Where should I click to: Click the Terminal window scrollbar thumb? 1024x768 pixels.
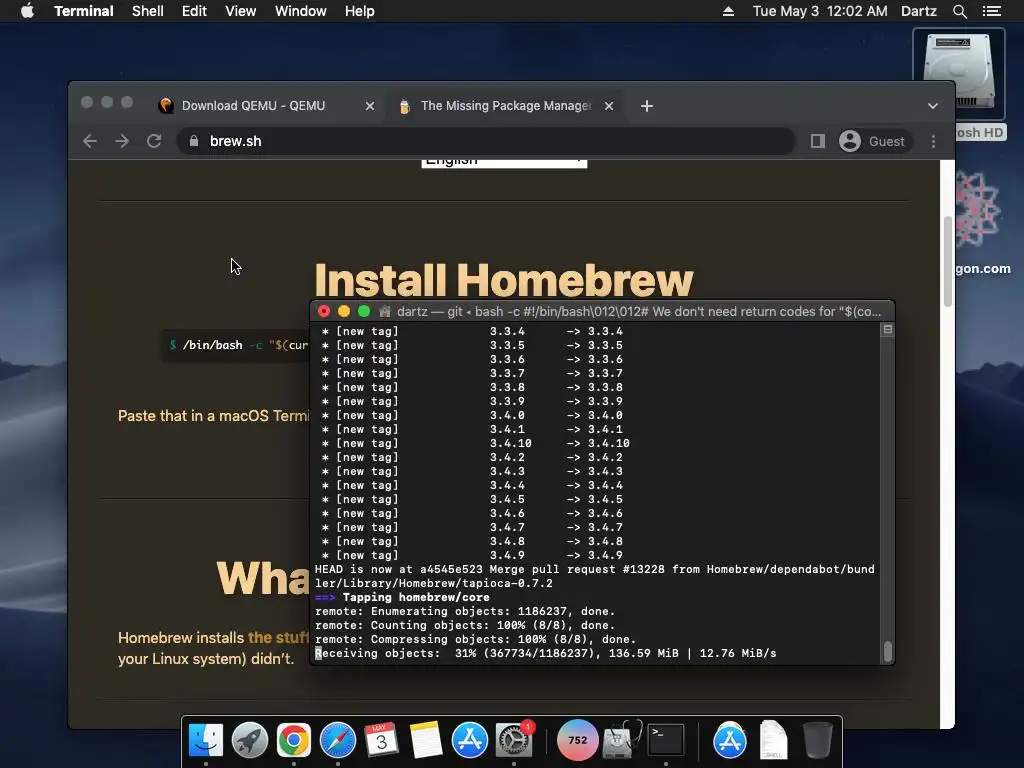pyautogui.click(x=888, y=651)
